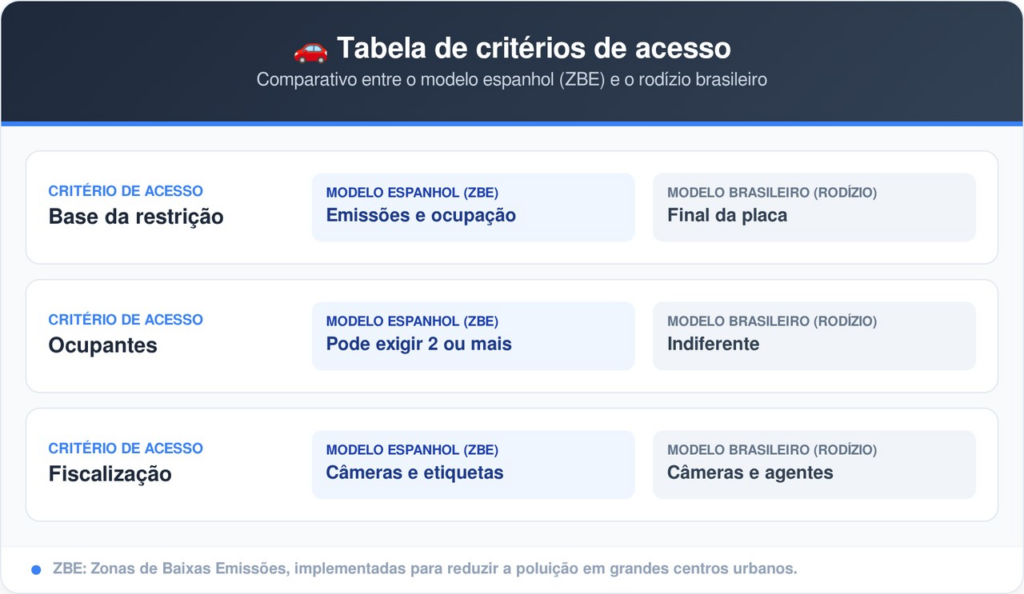Click "MODELO ESPANHOL (ZBE)" above Câmeras e etiquetas
This screenshot has height=594, width=1024.
tap(412, 450)
